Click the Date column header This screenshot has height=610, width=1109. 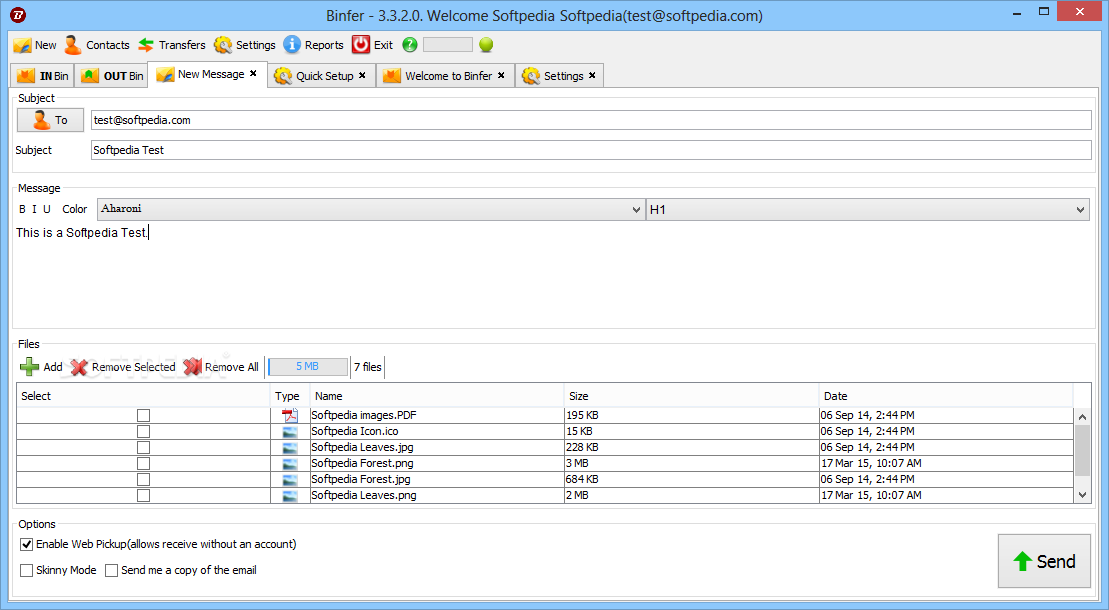pyautogui.click(x=946, y=396)
